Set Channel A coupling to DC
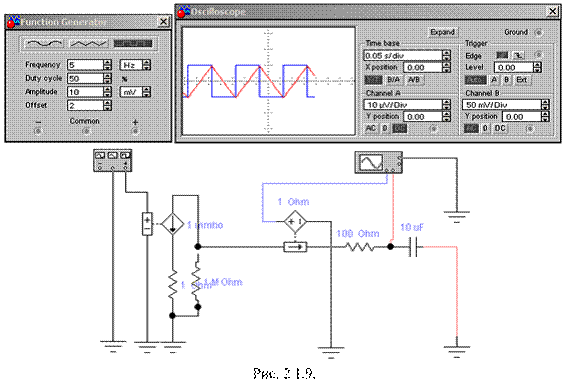The image size is (566, 387). (x=399, y=129)
